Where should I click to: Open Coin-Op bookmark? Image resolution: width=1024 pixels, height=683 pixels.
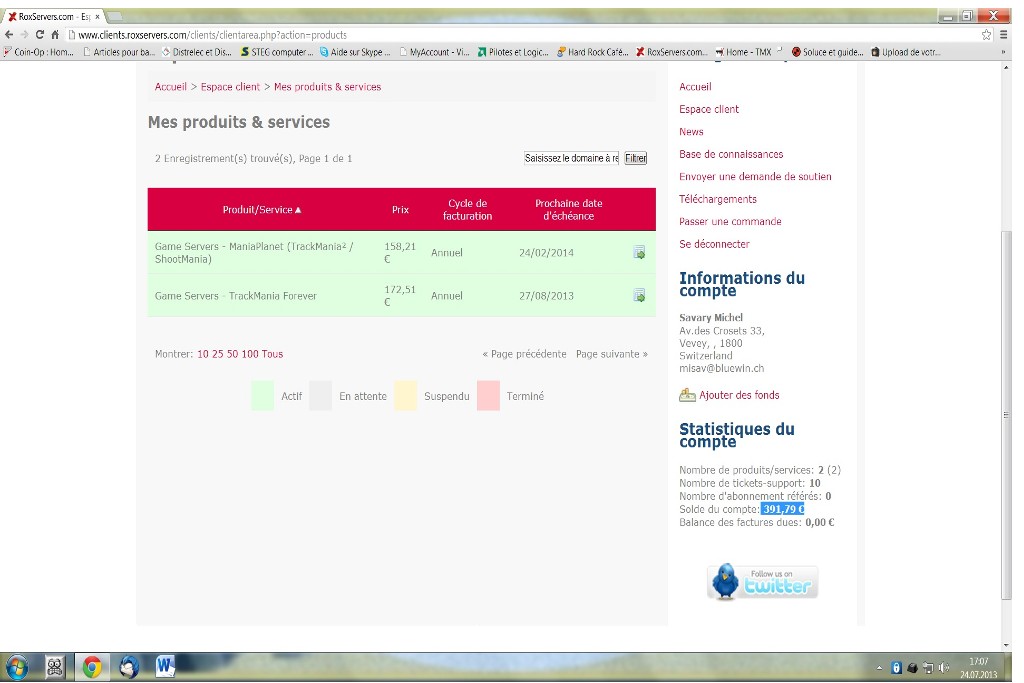tap(39, 52)
